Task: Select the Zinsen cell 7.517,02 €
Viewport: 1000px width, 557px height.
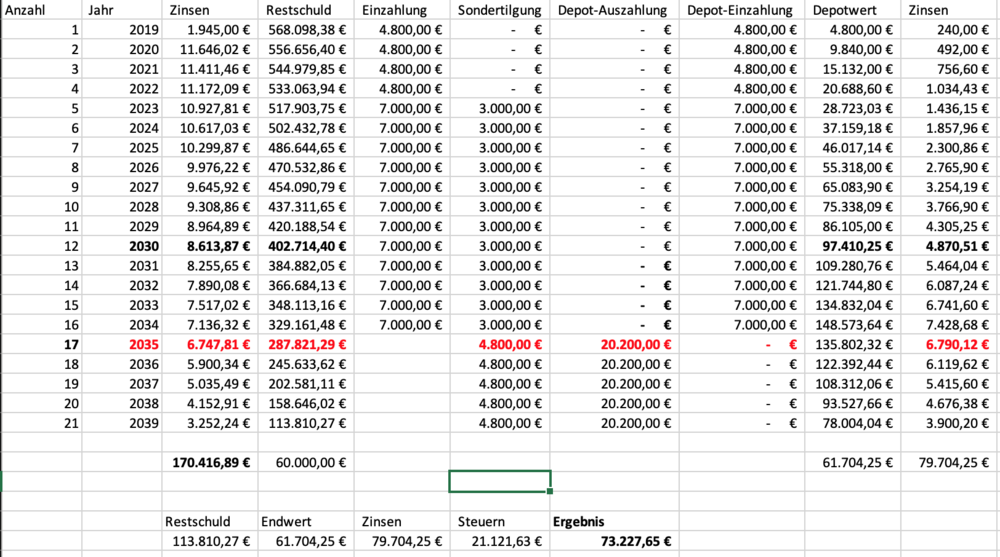Action: [x=210, y=306]
